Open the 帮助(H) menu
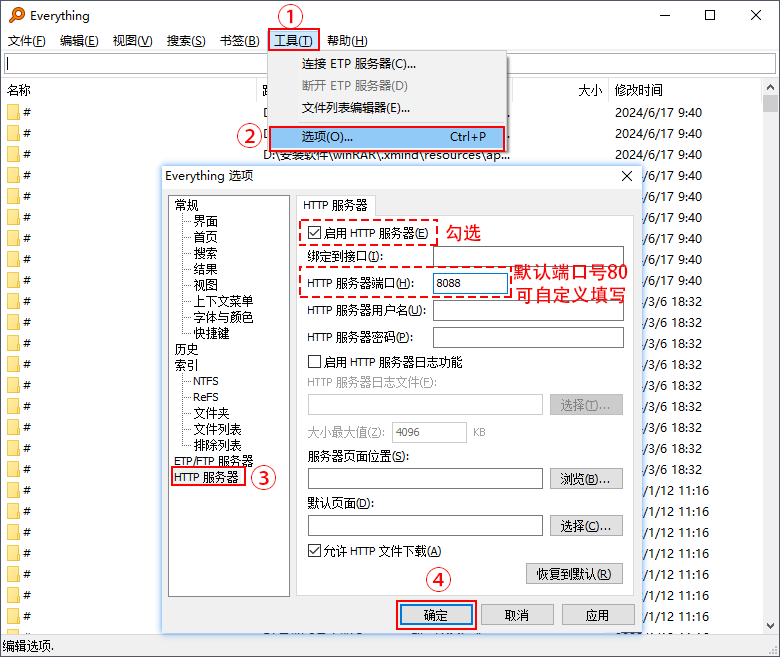The image size is (780, 657). 347,41
